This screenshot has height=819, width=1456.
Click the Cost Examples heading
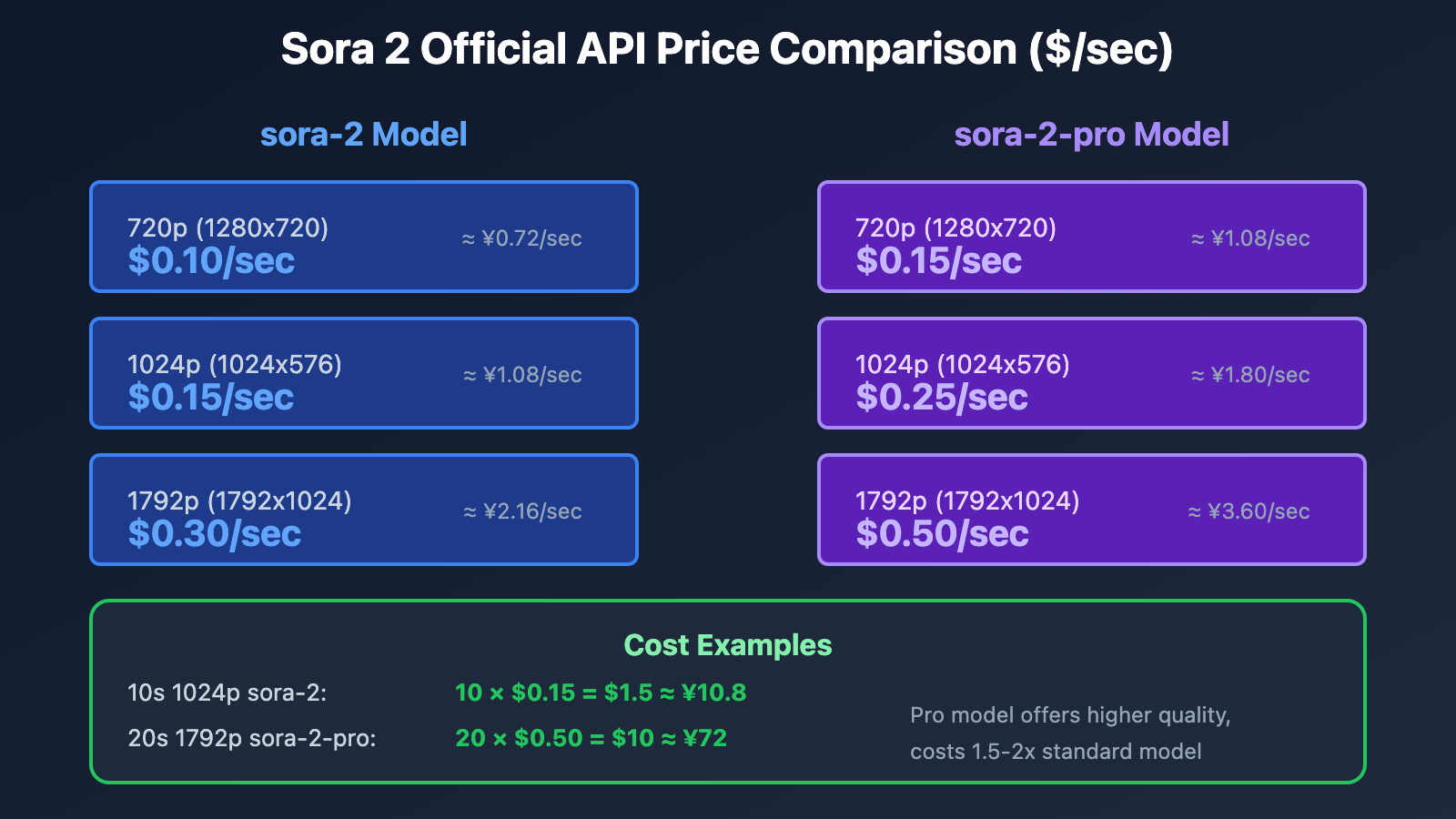727,645
